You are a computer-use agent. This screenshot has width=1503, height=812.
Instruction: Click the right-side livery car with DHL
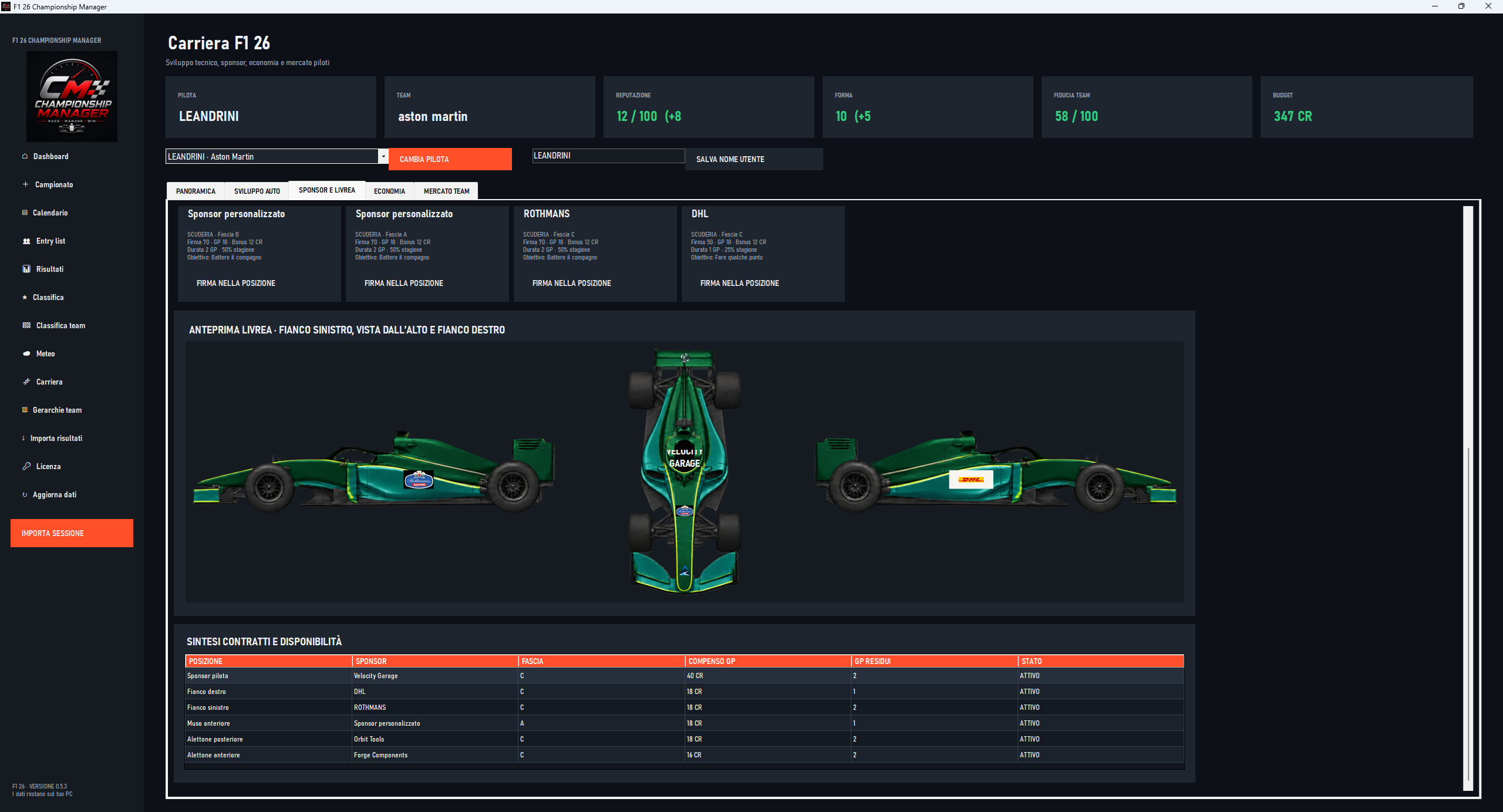[996, 473]
